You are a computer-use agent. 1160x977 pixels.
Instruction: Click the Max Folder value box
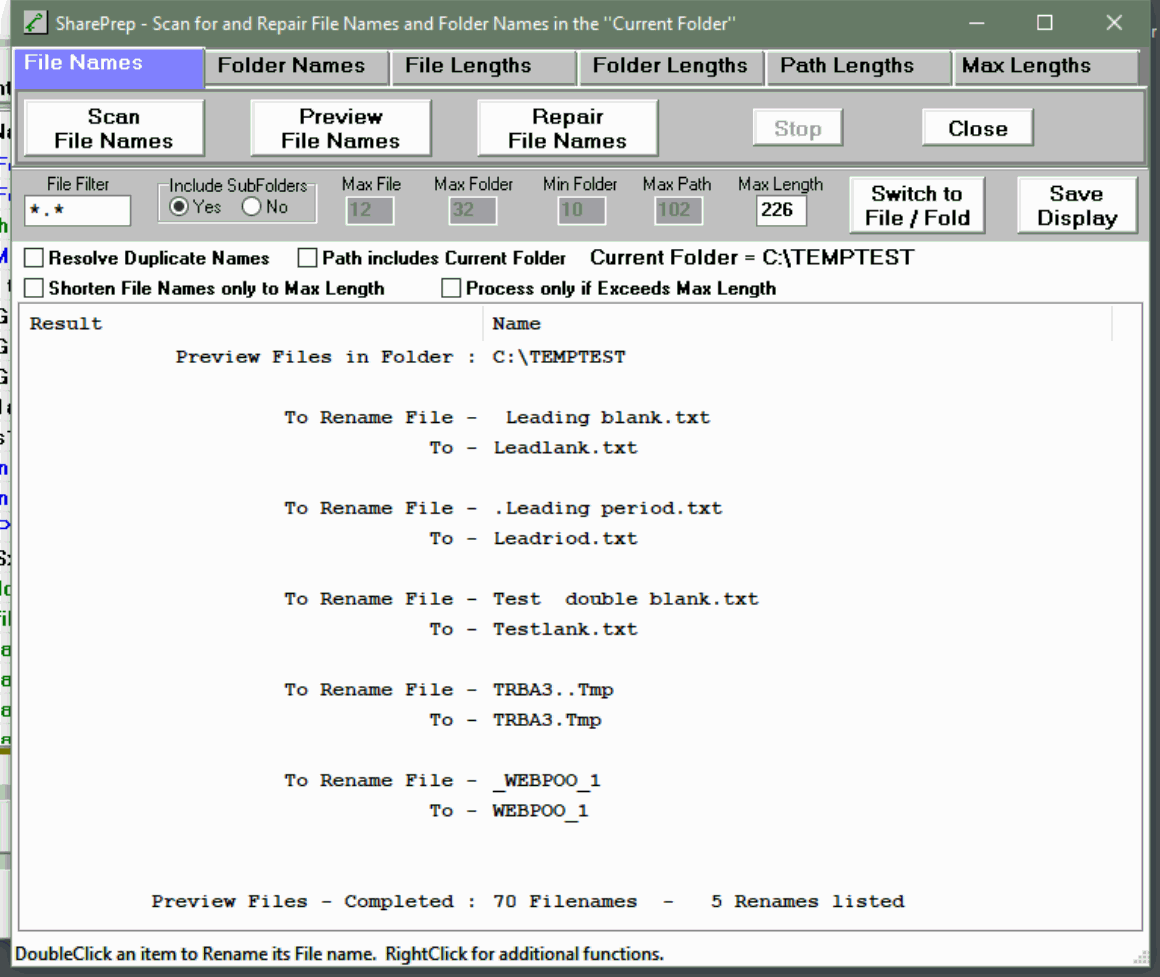tap(473, 211)
